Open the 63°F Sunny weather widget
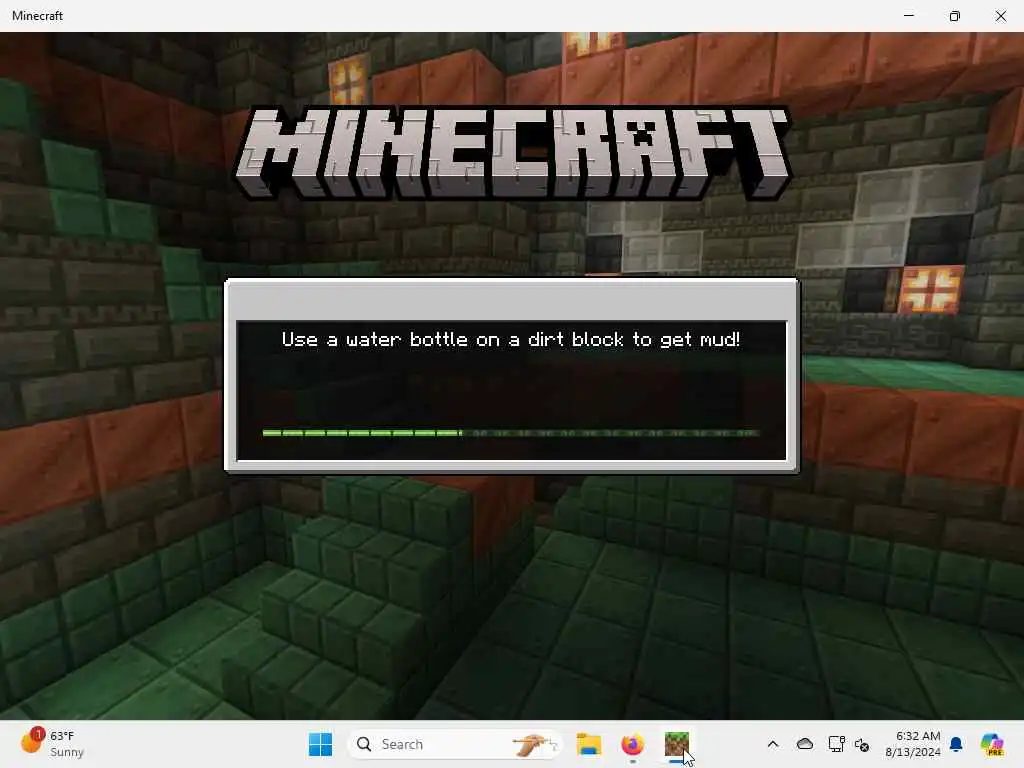1024x768 pixels. (52, 744)
